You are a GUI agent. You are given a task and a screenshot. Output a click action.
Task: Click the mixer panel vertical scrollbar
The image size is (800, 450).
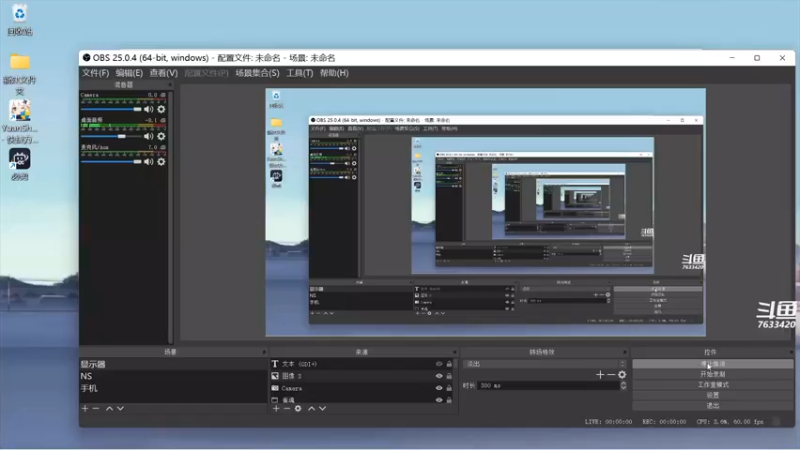click(170, 217)
